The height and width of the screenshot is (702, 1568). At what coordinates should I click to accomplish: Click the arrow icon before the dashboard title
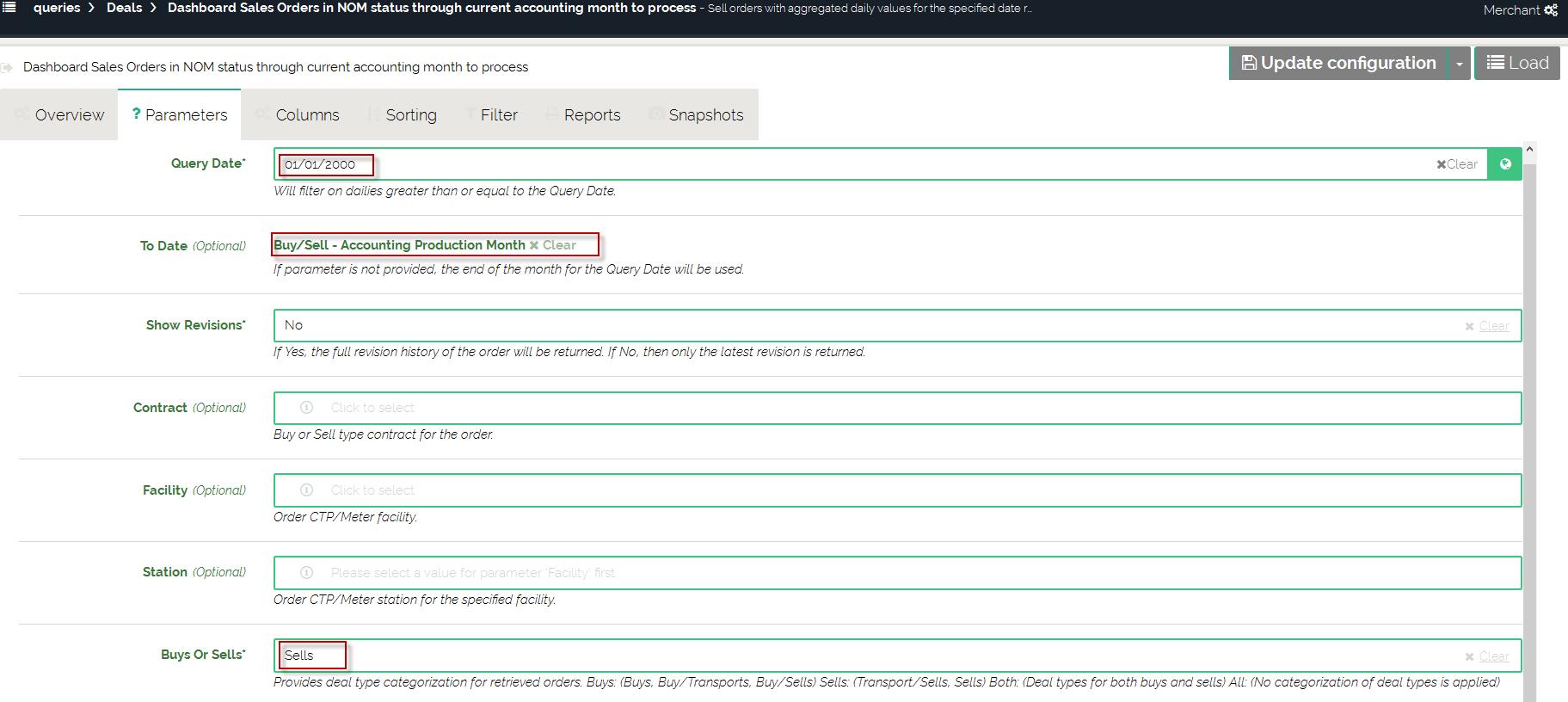tap(8, 67)
